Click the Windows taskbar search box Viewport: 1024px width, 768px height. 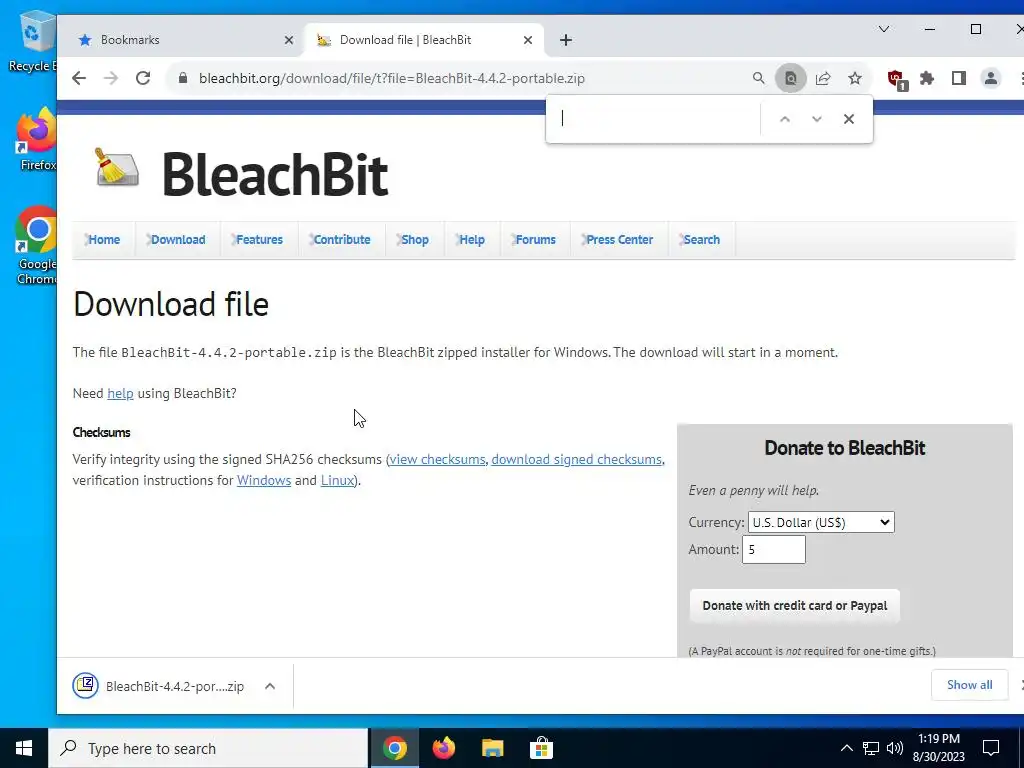[209, 748]
